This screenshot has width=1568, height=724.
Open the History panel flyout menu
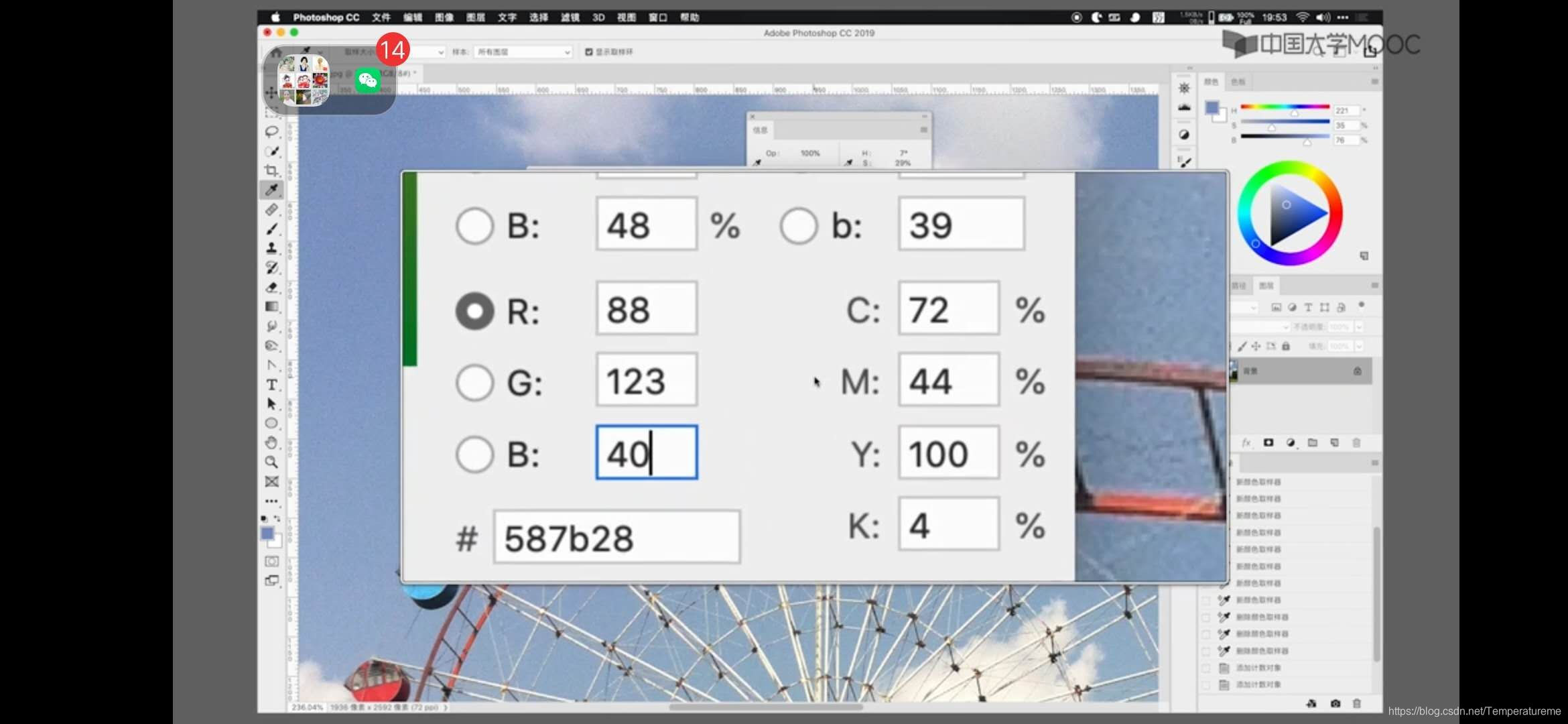(x=1374, y=463)
